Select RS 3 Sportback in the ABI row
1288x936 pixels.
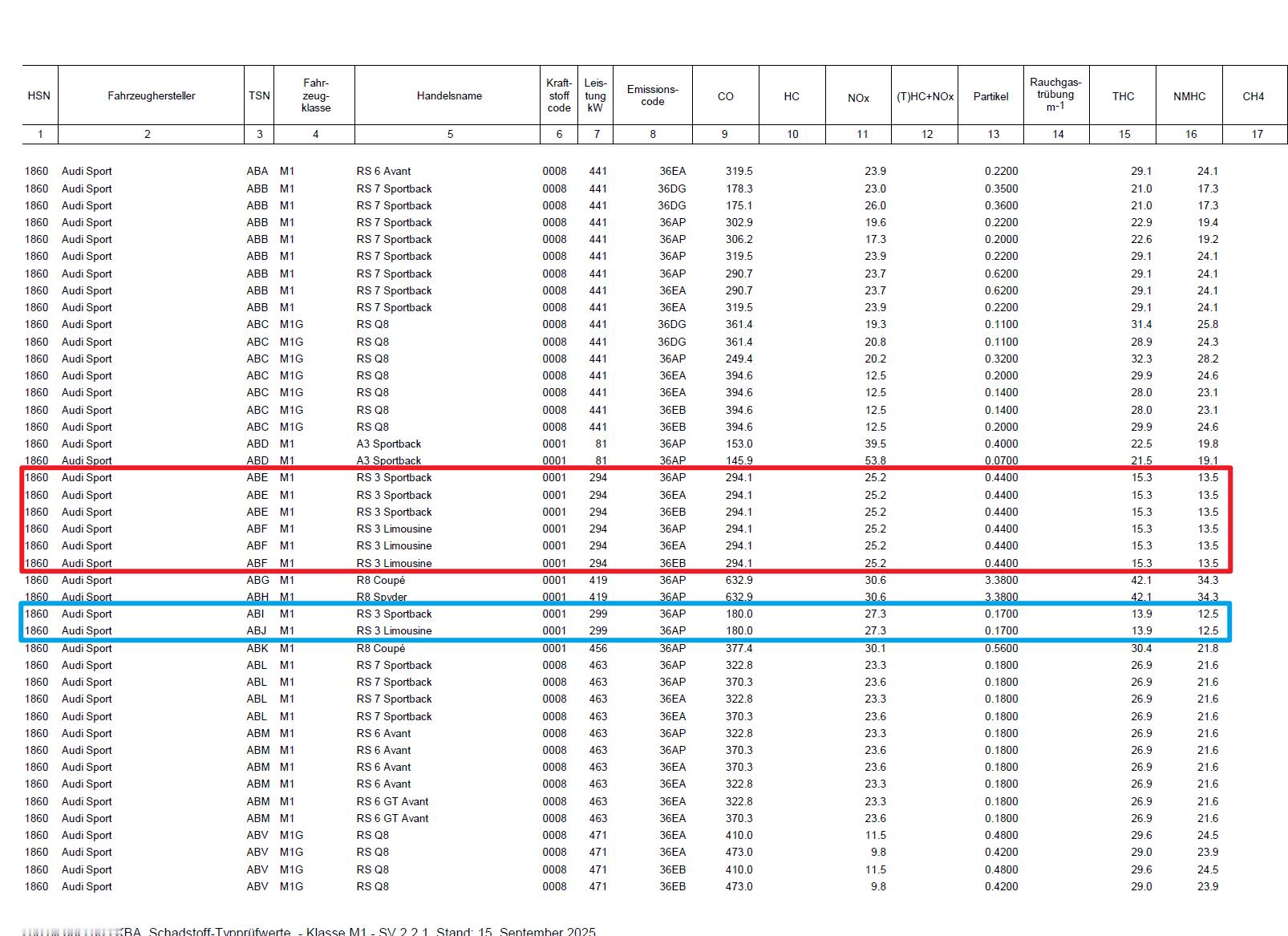(x=395, y=614)
